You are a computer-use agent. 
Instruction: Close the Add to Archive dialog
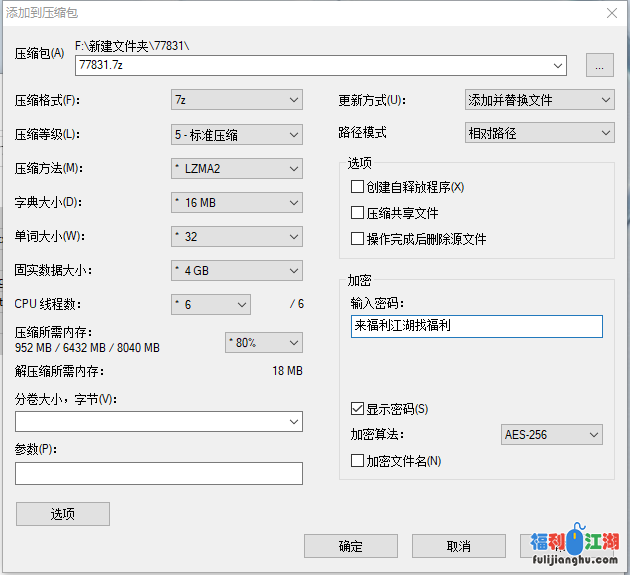coord(611,12)
